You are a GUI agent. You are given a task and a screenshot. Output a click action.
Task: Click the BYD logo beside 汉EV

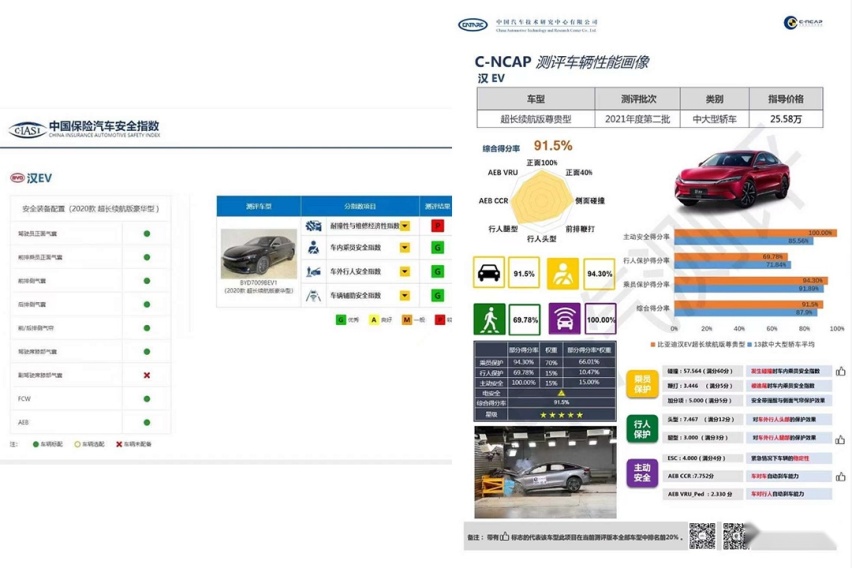pos(17,178)
